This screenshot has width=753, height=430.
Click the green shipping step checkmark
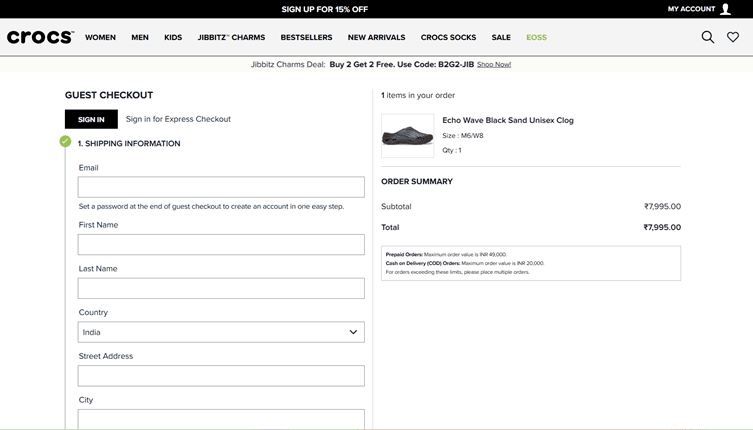65,141
